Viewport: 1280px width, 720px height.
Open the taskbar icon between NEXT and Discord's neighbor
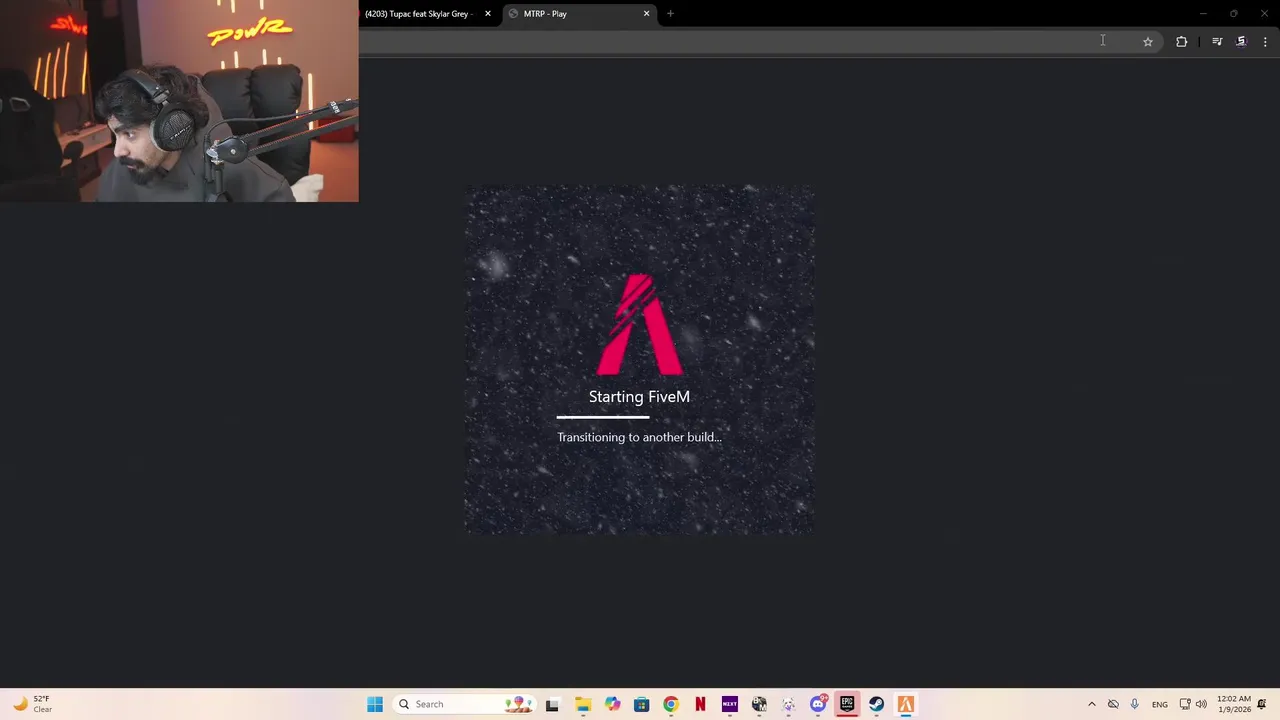tap(759, 704)
